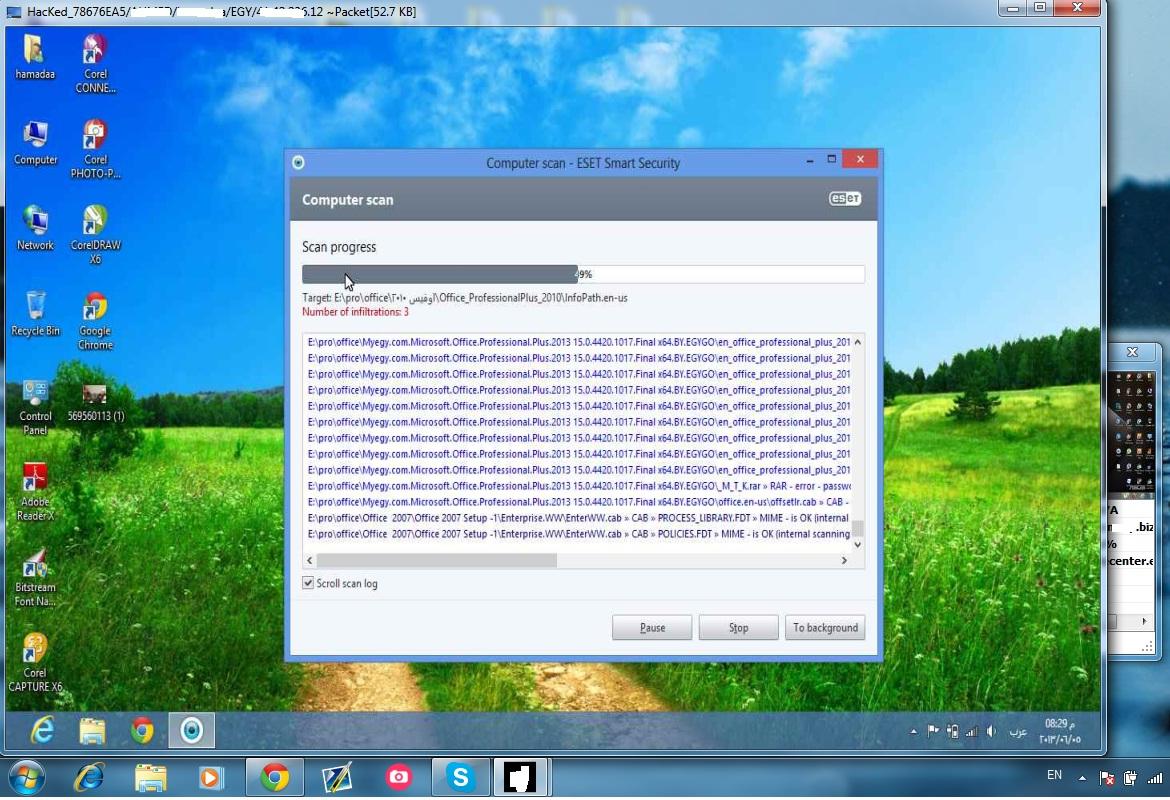This screenshot has height=800, width=1170.
Task: Click the remote tray network signal icon
Action: [972, 731]
